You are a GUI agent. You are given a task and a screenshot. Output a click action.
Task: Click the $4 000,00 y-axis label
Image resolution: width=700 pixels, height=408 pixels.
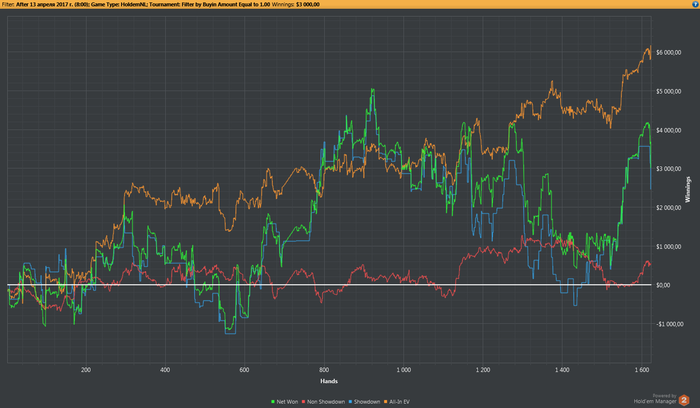[669, 130]
